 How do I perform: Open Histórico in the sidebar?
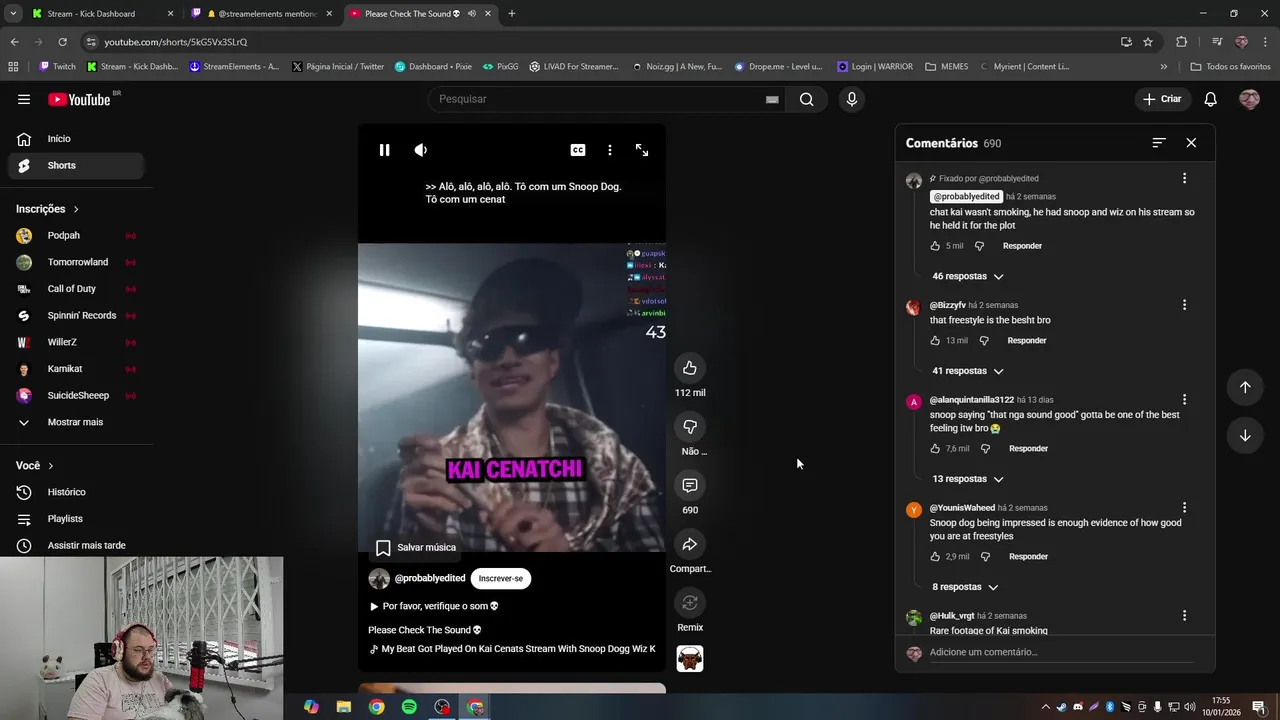76,492
